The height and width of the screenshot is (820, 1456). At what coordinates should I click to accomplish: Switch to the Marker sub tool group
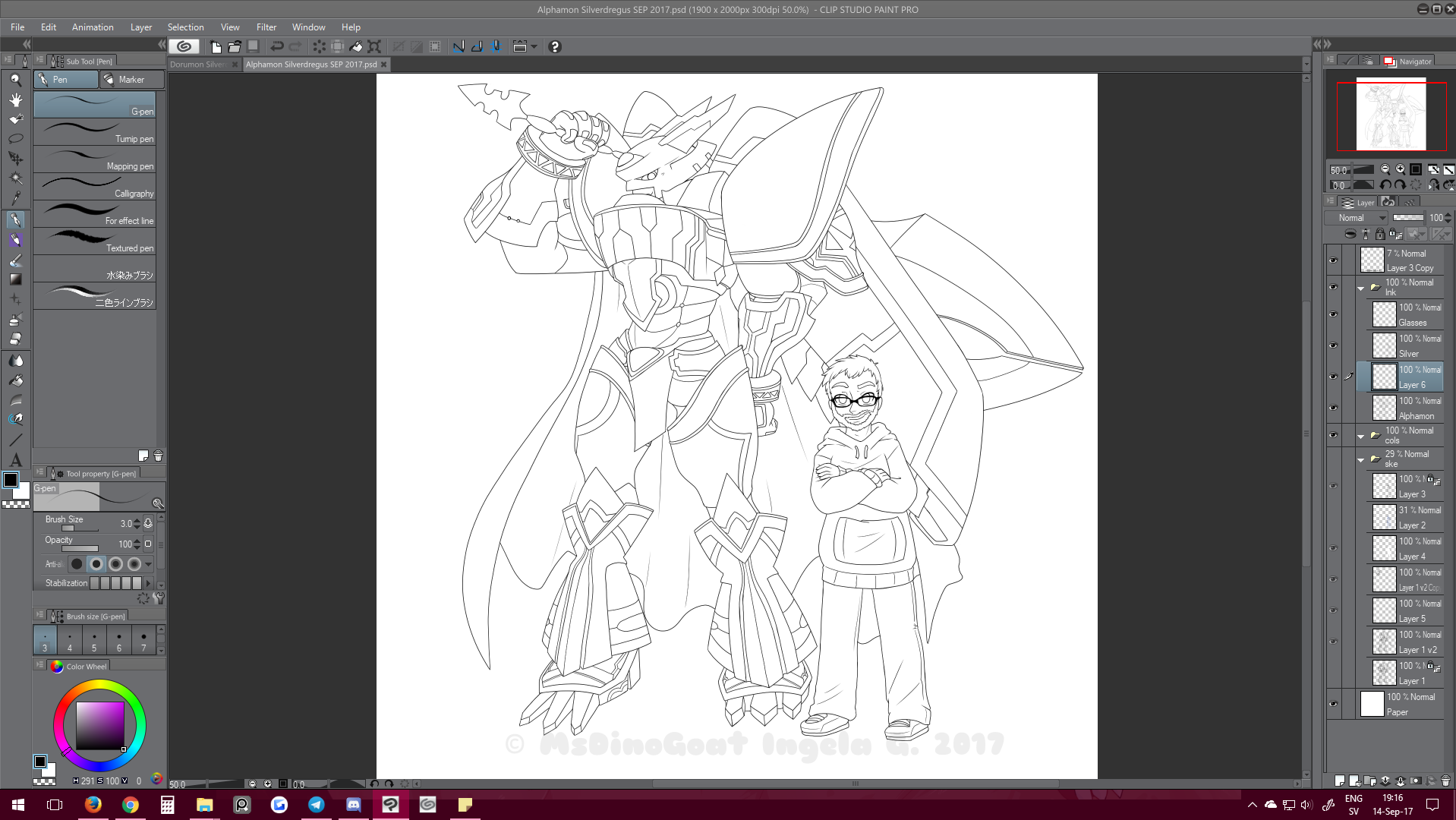coord(131,80)
